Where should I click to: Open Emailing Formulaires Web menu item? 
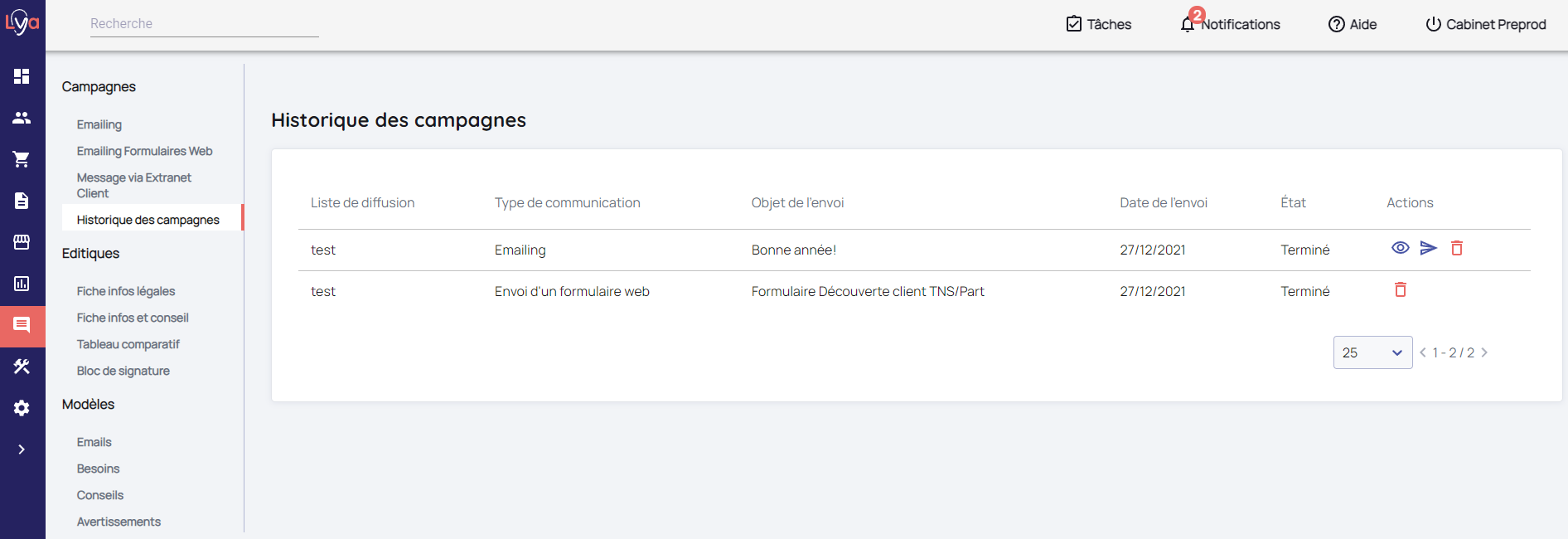[x=144, y=151]
